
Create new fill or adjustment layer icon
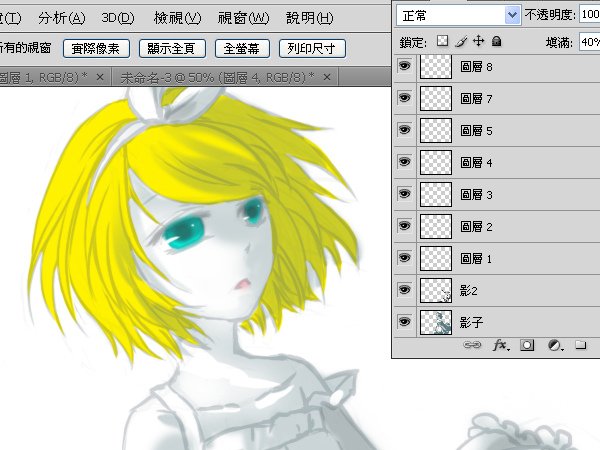555,346
